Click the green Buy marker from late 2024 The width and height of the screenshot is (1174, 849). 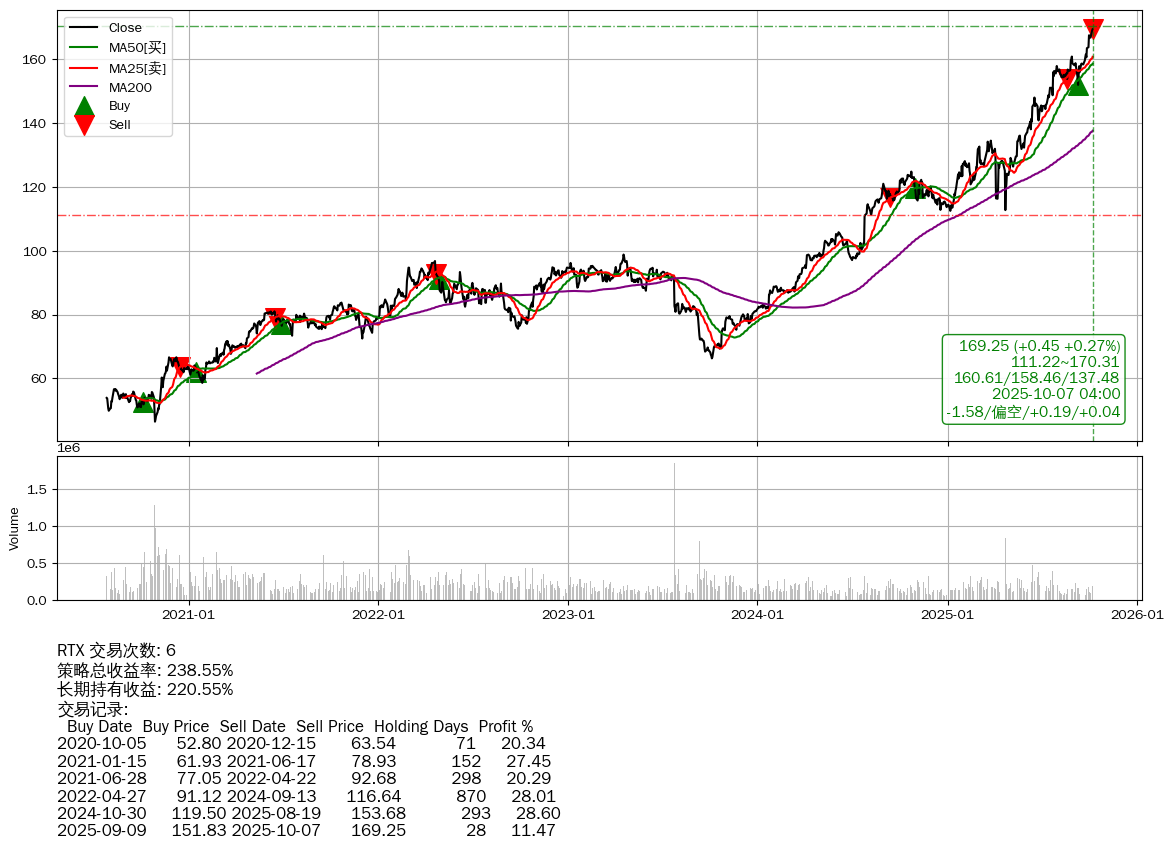tap(914, 189)
